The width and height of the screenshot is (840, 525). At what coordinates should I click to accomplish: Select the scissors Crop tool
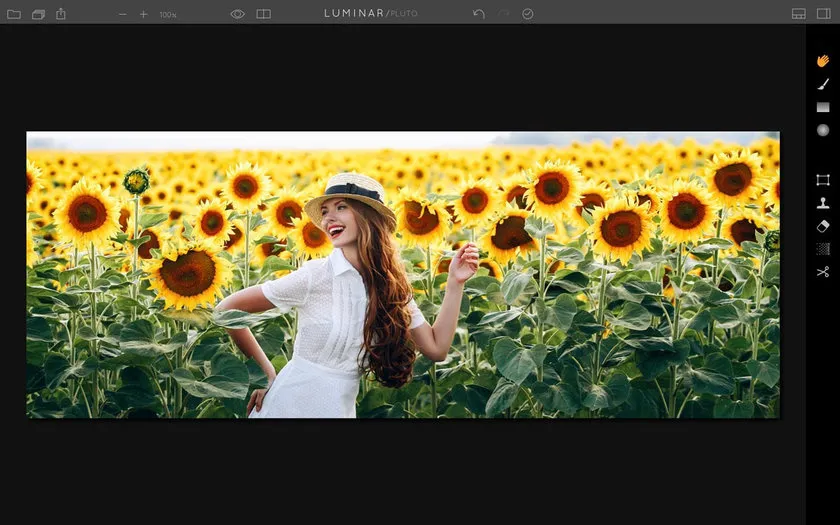pos(822,272)
